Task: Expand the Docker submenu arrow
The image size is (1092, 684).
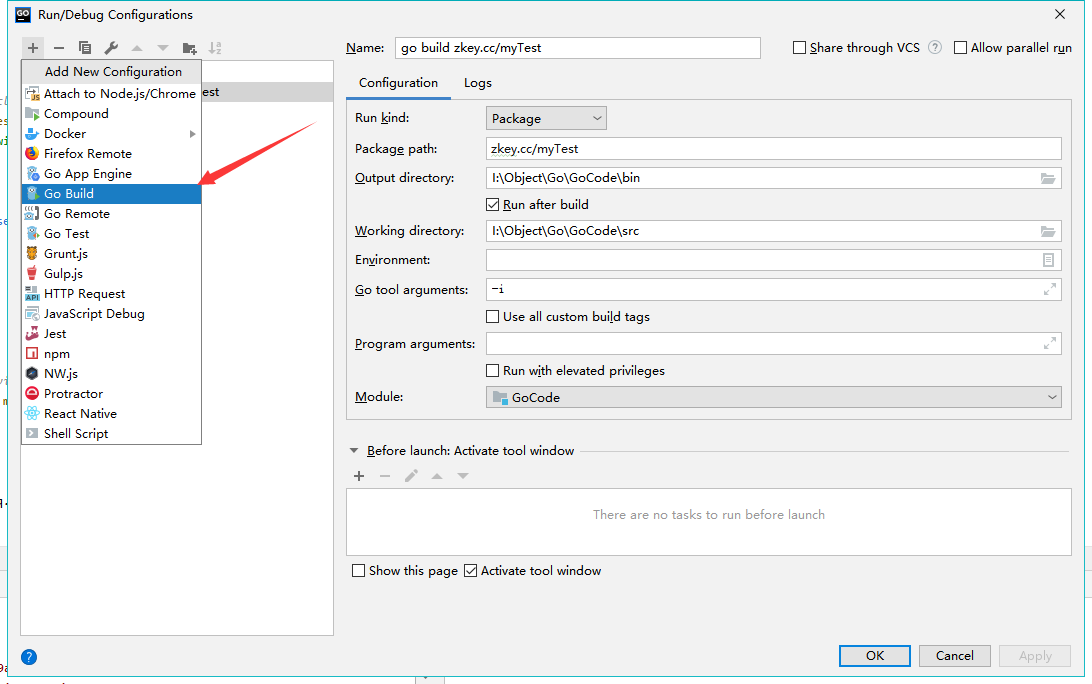Action: (x=193, y=134)
